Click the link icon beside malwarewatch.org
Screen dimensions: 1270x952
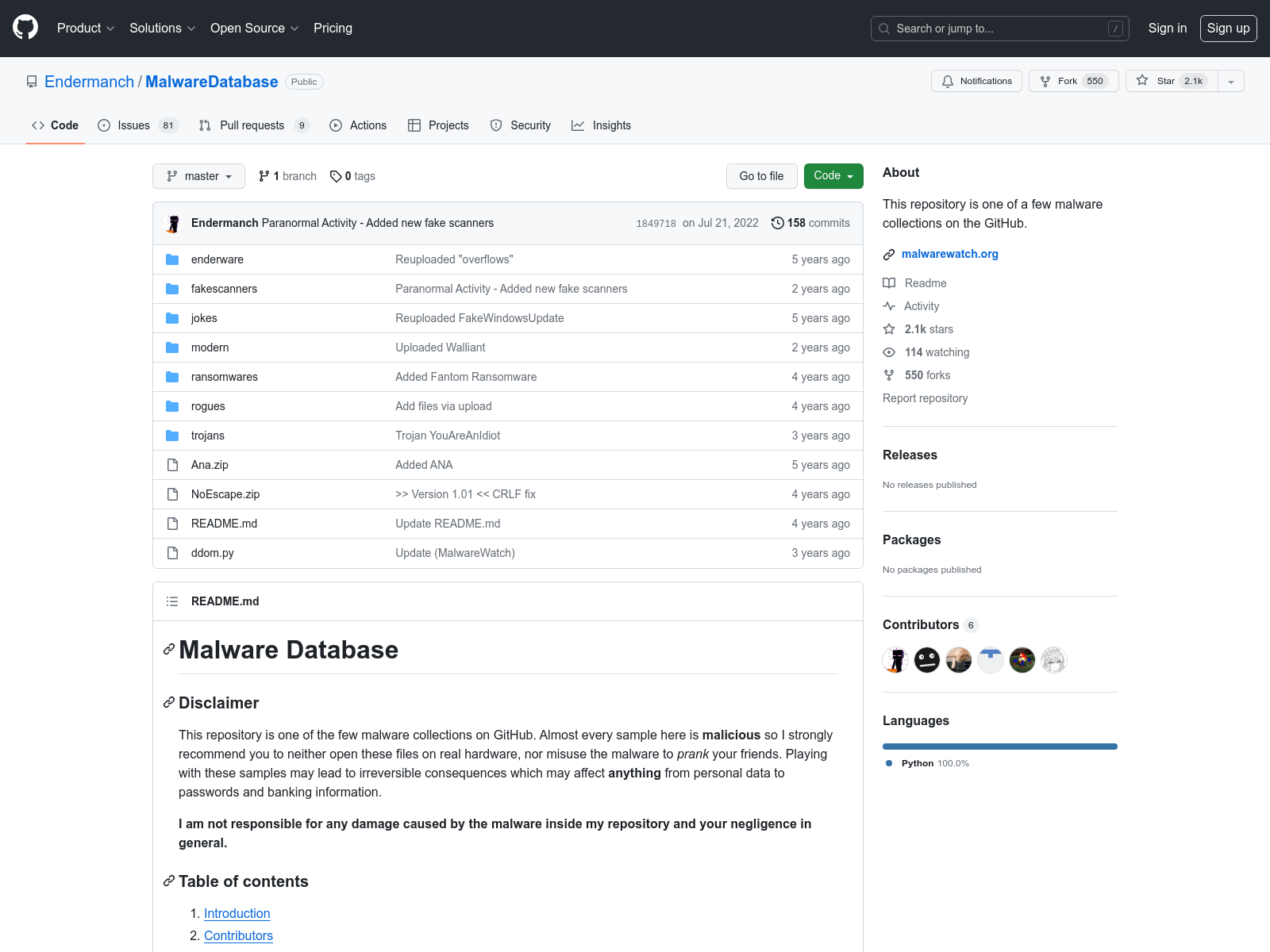889,255
